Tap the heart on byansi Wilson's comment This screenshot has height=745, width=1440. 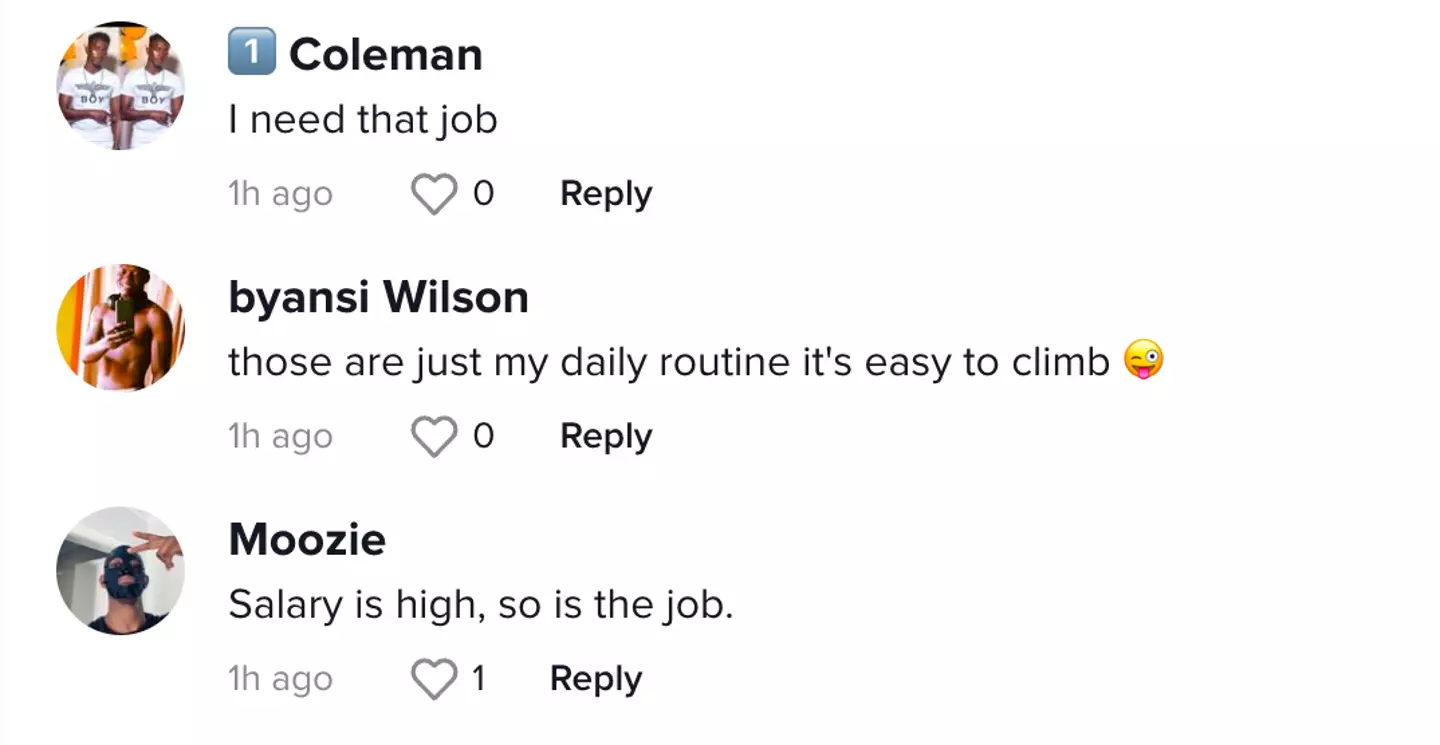pos(435,437)
